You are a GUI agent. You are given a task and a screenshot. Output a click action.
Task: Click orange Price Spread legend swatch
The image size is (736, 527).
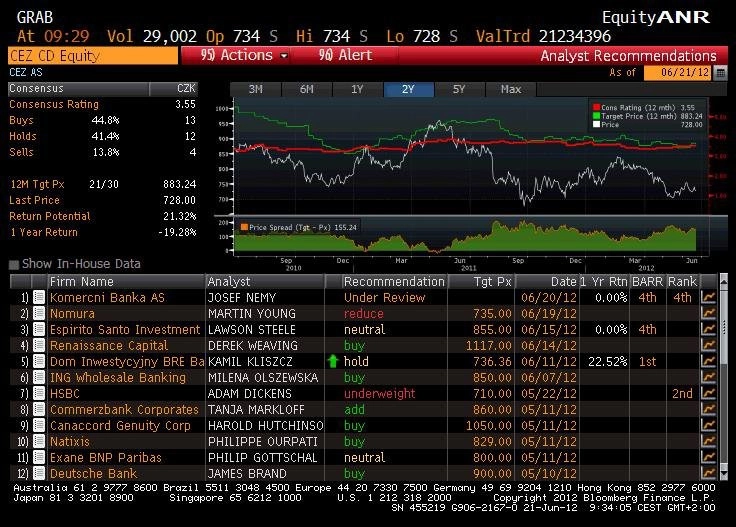click(244, 227)
